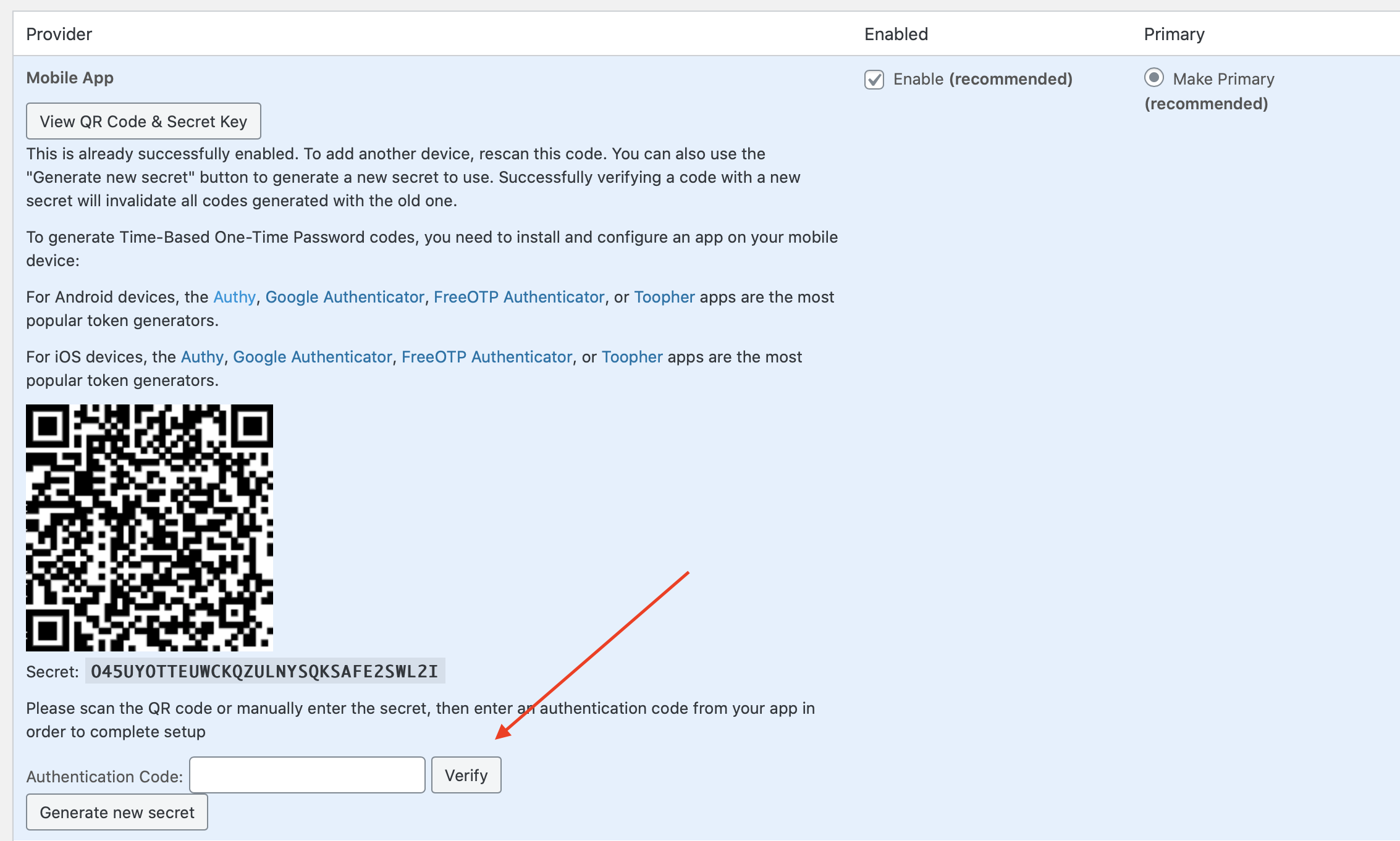Click the Verify button
Viewport: 1400px width, 841px height.
pyautogui.click(x=466, y=775)
